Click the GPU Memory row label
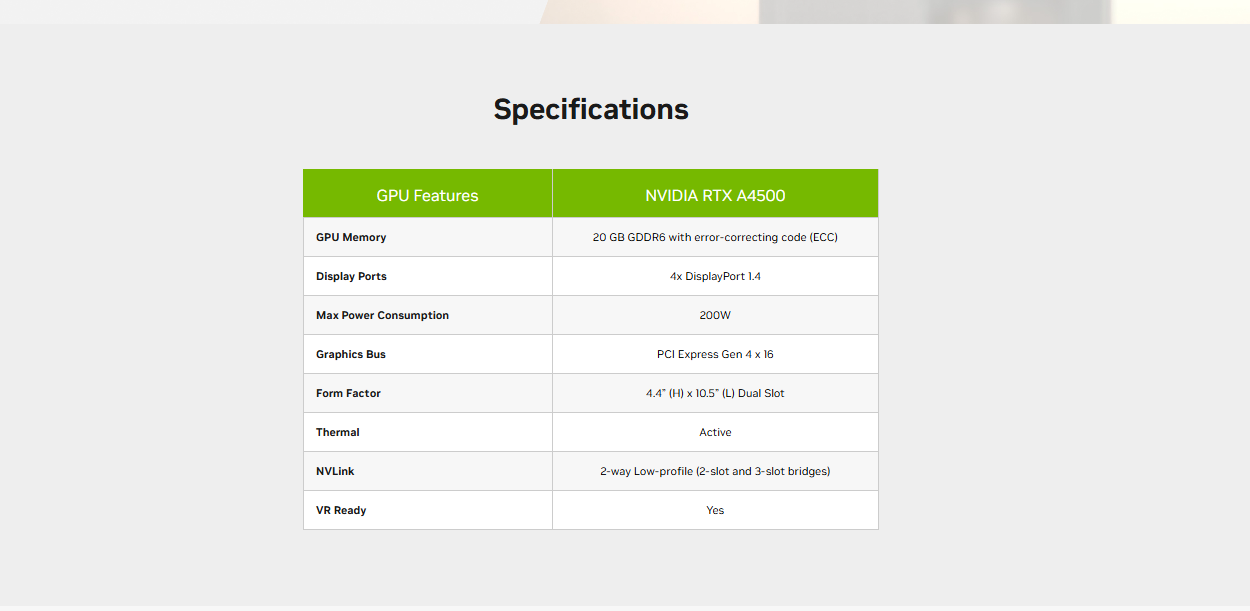1250x611 pixels. pos(351,237)
